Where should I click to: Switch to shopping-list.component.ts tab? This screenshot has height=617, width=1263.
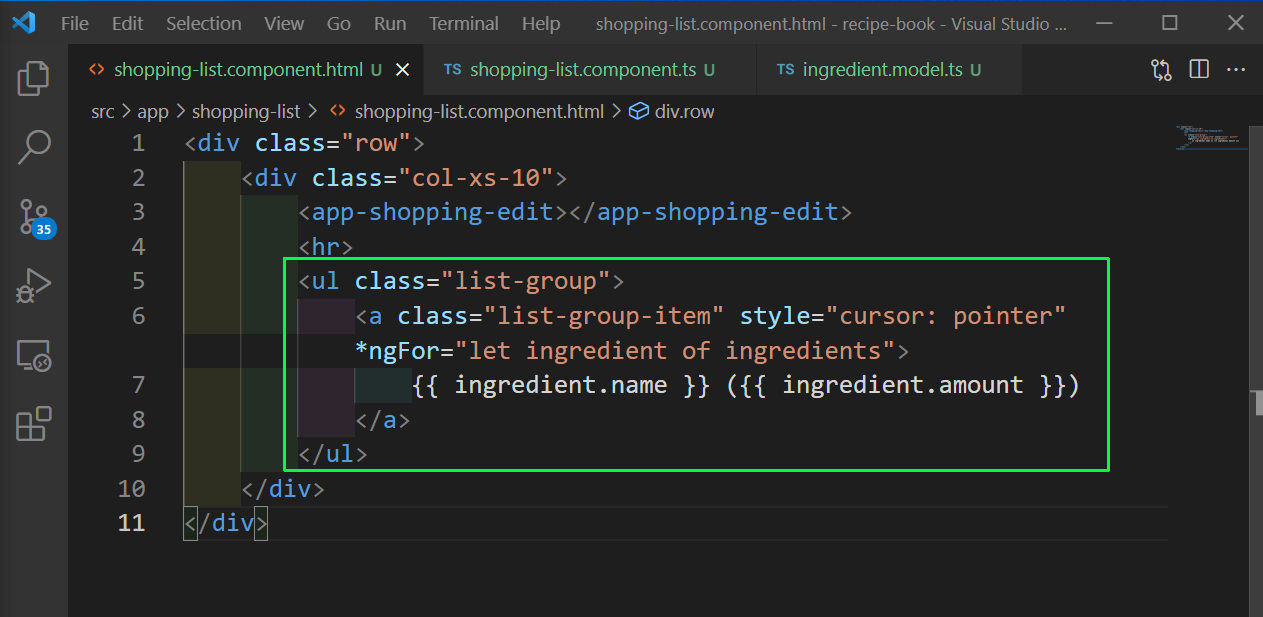[x=591, y=70]
